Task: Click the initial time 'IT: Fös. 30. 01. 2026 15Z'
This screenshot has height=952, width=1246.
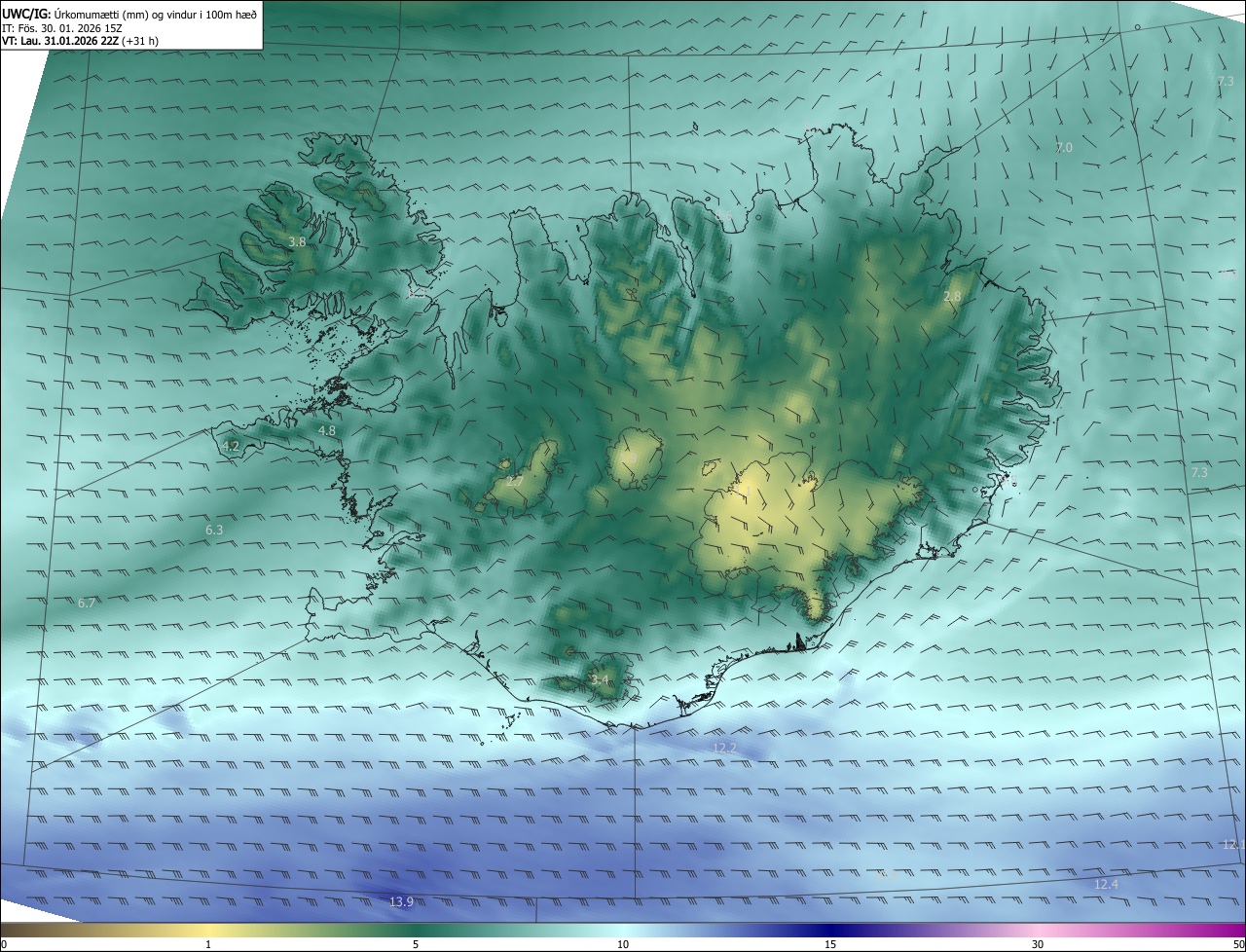Action: (x=62, y=27)
